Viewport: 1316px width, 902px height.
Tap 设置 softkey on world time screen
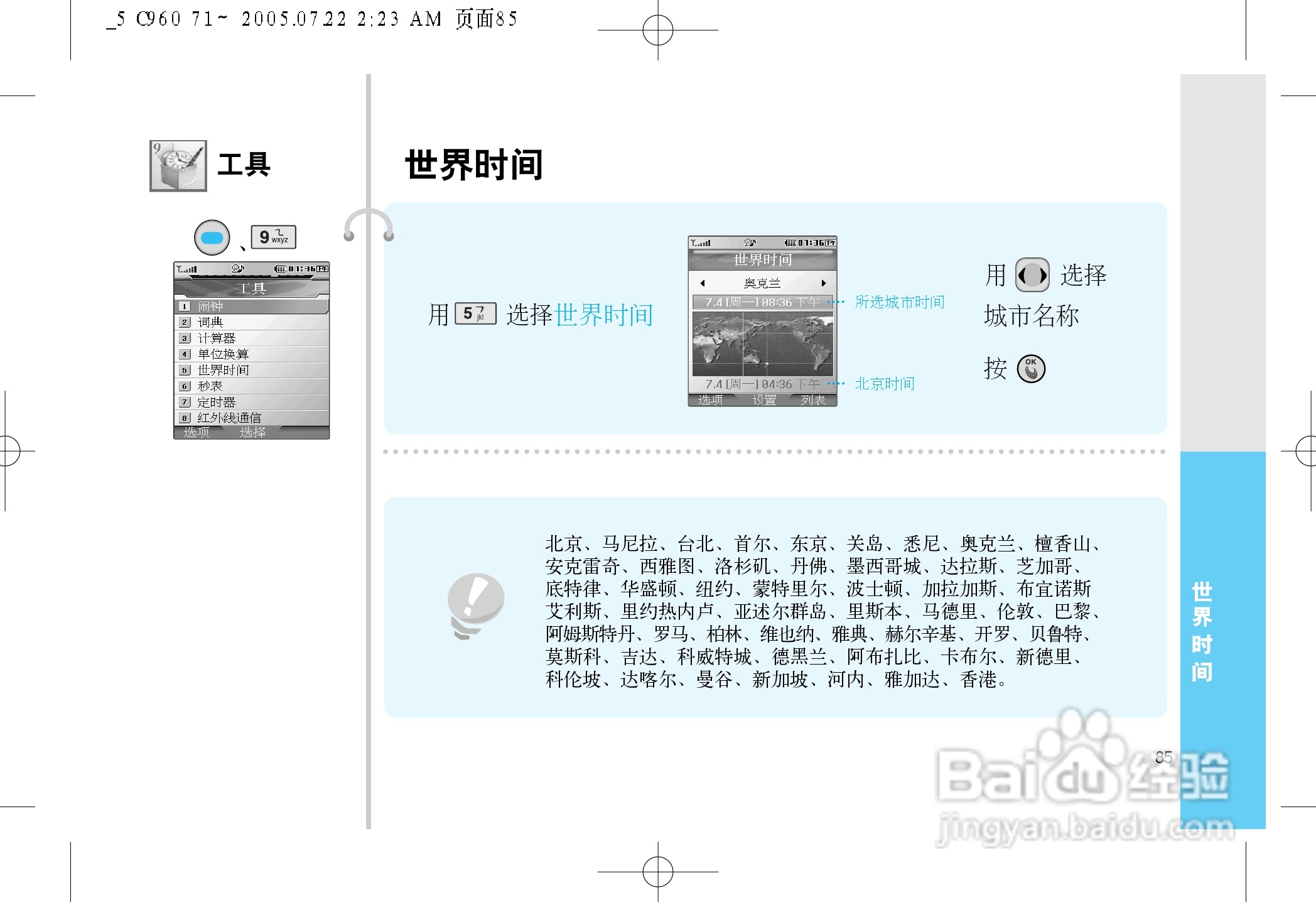tap(763, 400)
